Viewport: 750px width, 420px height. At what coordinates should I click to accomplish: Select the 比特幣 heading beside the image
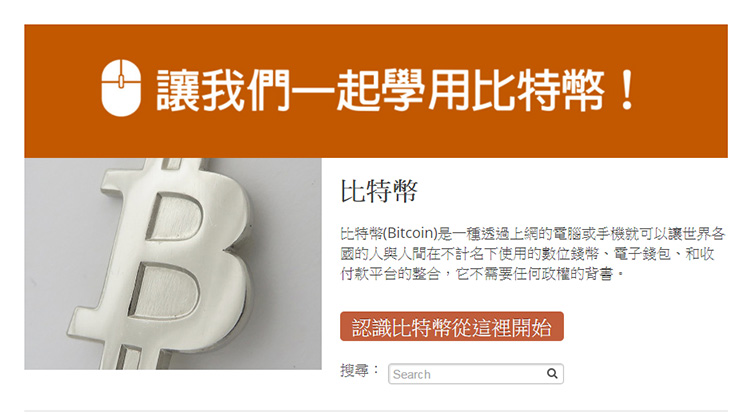(x=379, y=191)
